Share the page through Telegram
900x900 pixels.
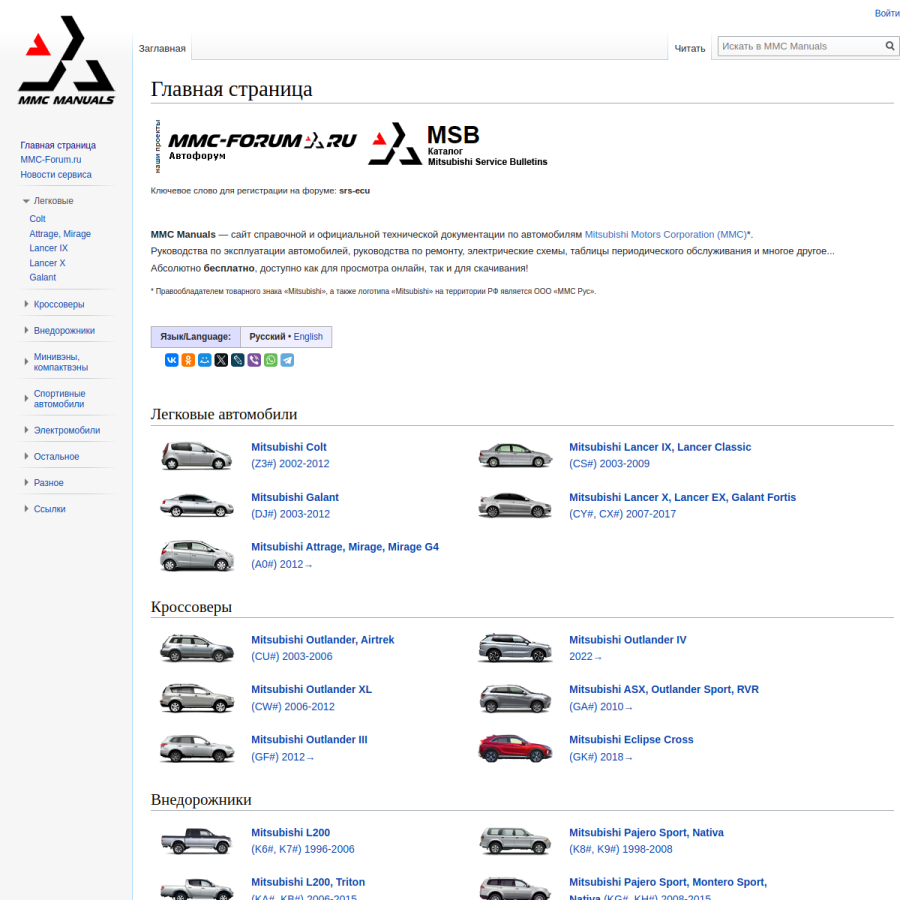tap(287, 360)
